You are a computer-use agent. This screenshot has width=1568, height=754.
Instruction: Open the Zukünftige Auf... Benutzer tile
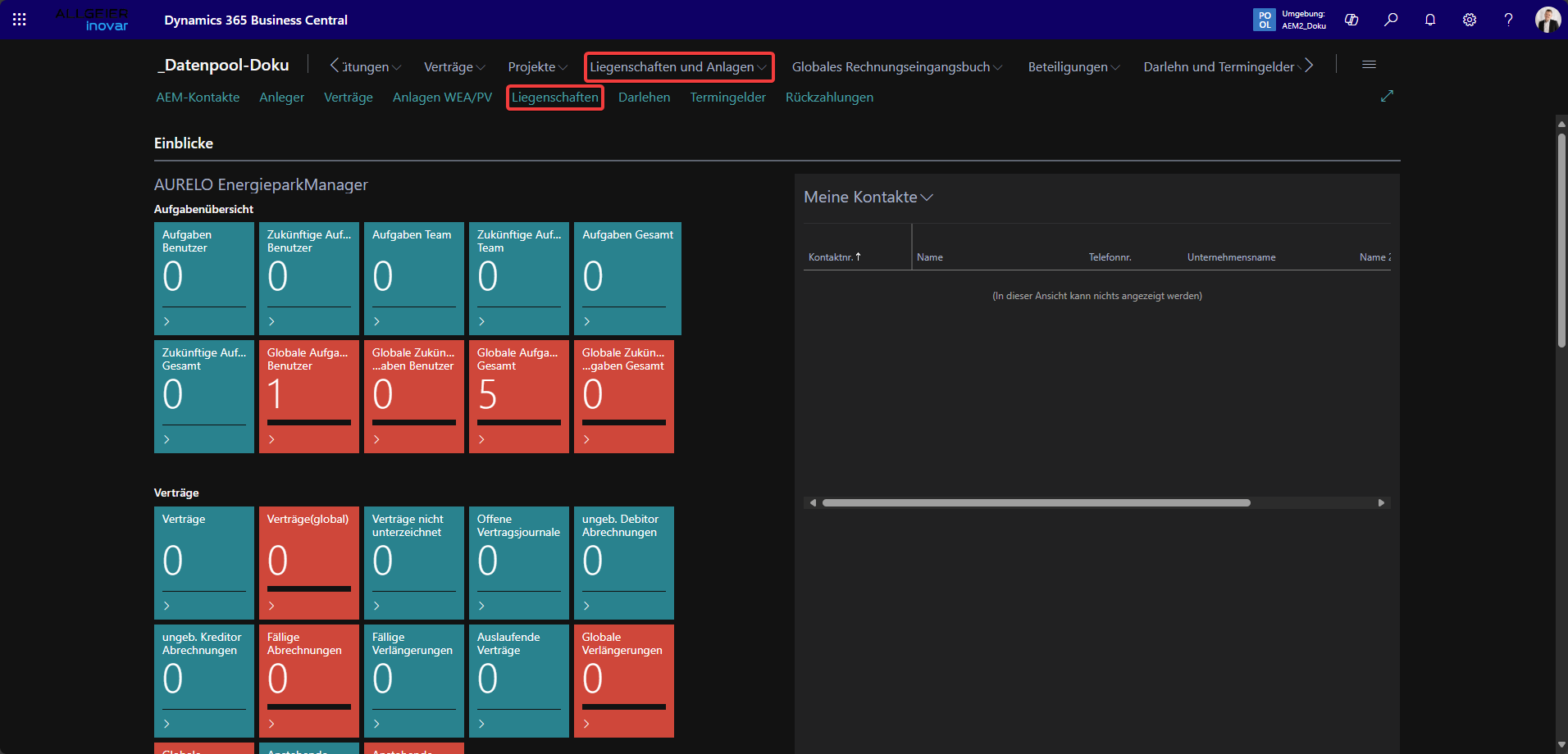click(x=309, y=279)
